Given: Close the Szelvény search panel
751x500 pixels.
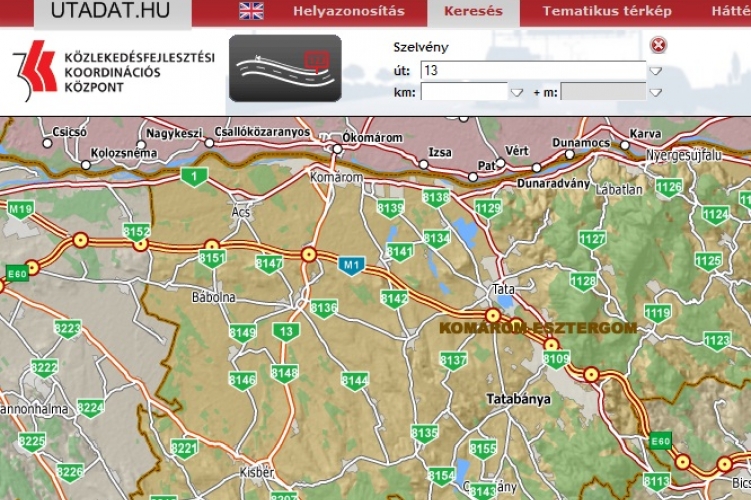Looking at the screenshot, I should point(657,45).
